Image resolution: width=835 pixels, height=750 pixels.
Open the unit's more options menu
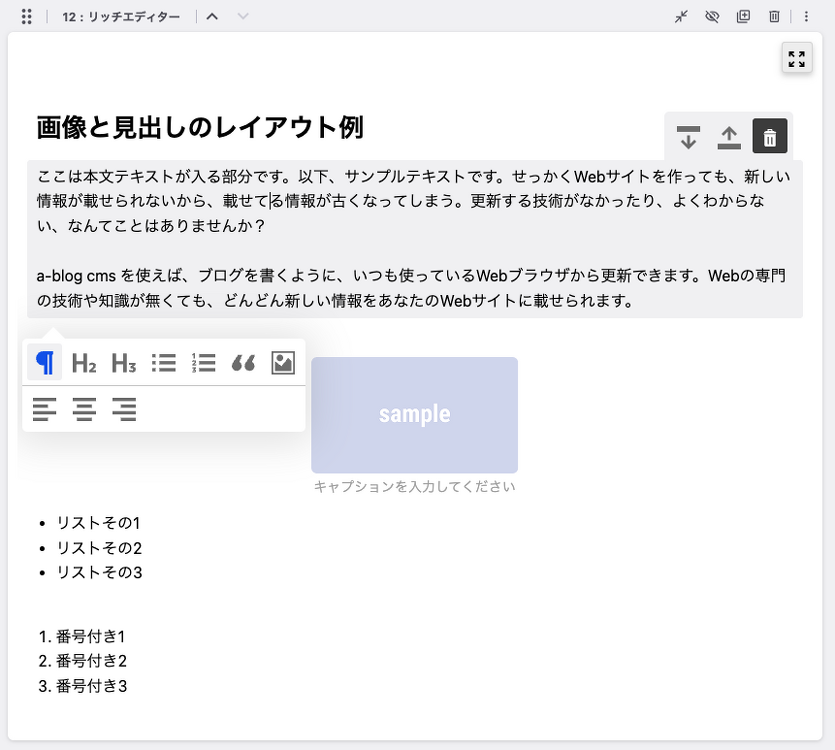point(806,17)
